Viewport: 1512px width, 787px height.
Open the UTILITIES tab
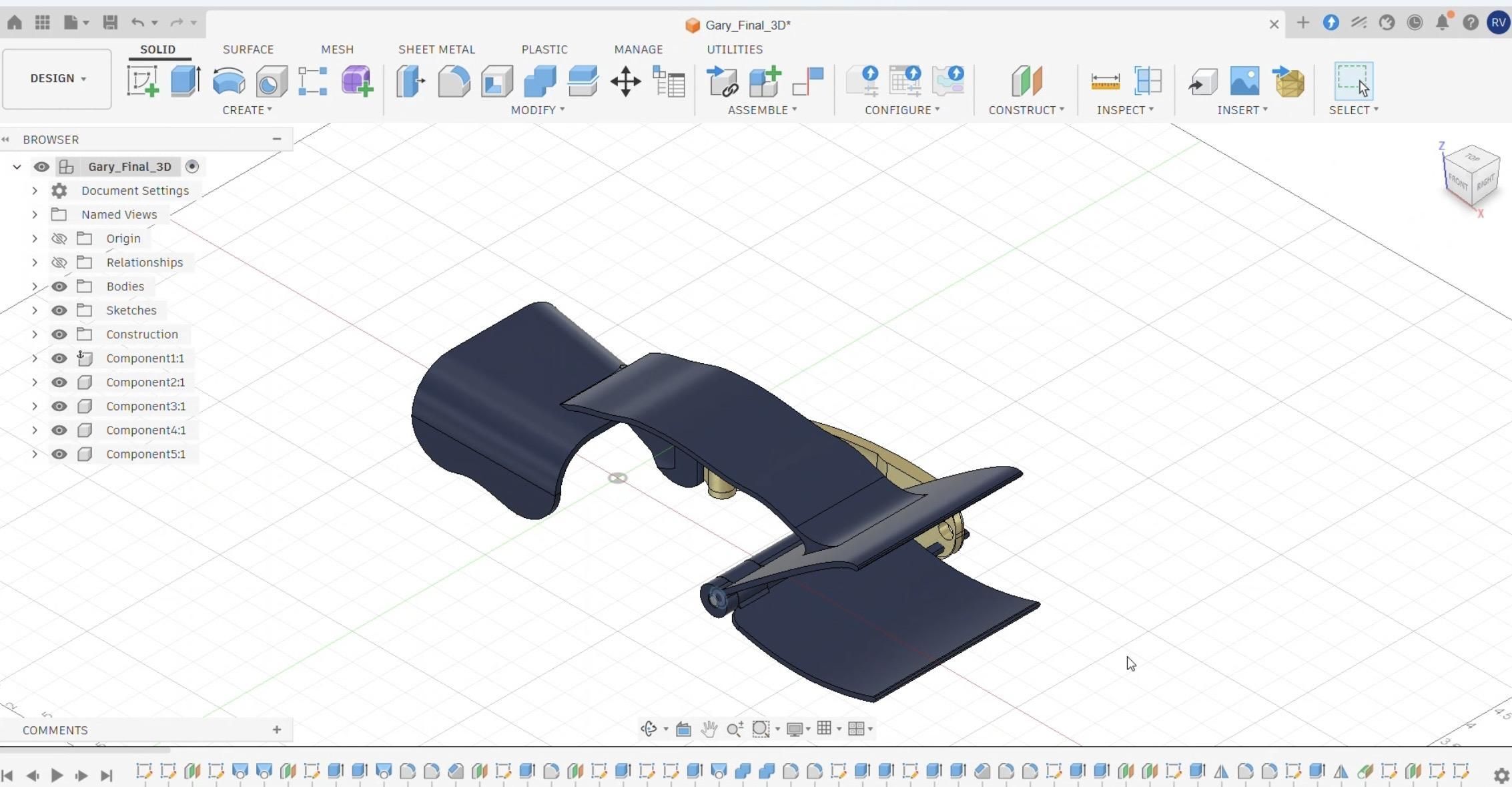(x=735, y=49)
